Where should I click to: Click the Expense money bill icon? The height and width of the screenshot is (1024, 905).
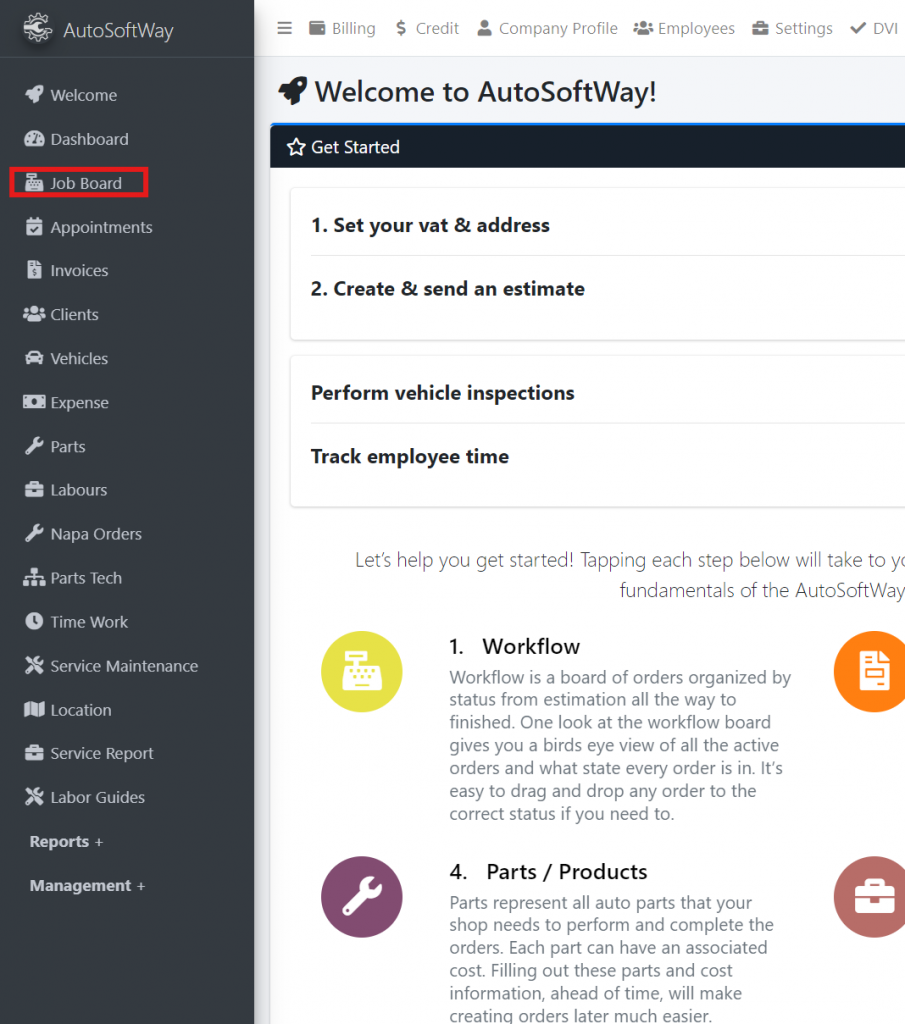[34, 402]
